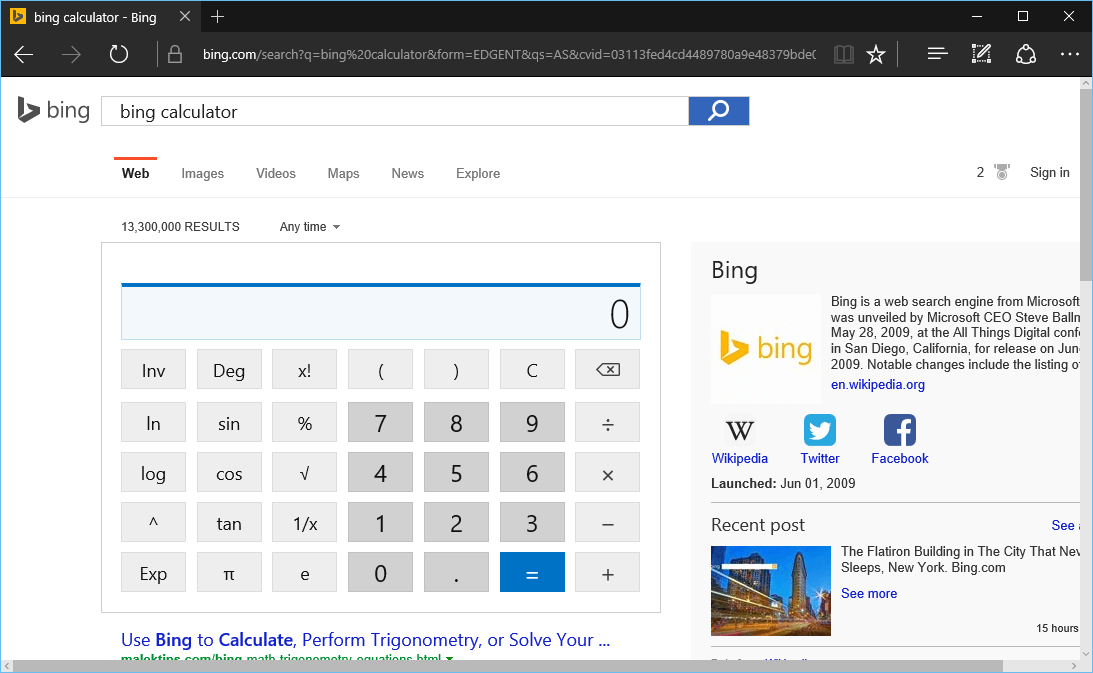This screenshot has height=673, width=1093.
Task: Click the bing calculator search box
Action: click(x=395, y=111)
